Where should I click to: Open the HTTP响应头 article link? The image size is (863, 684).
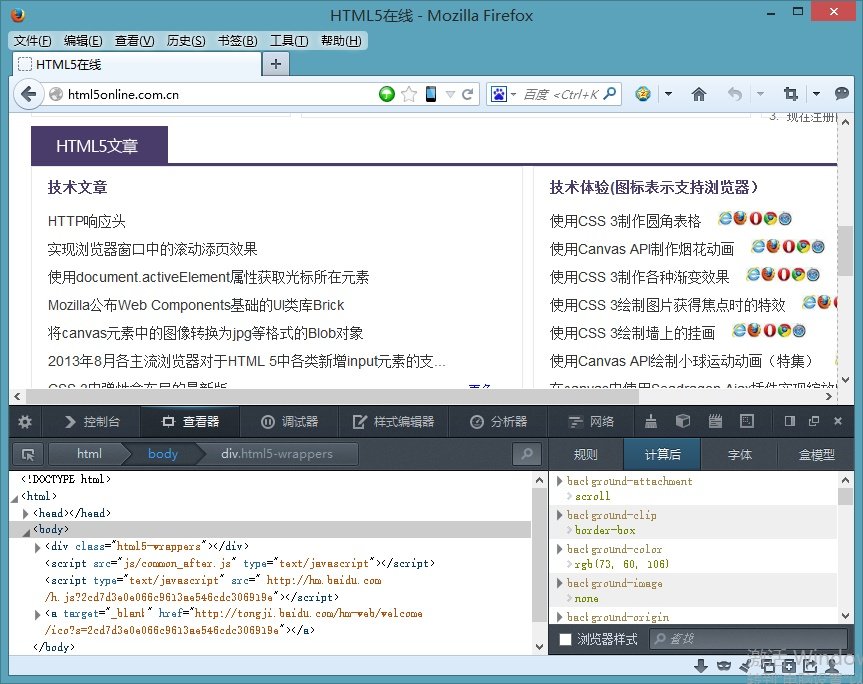coord(86,222)
